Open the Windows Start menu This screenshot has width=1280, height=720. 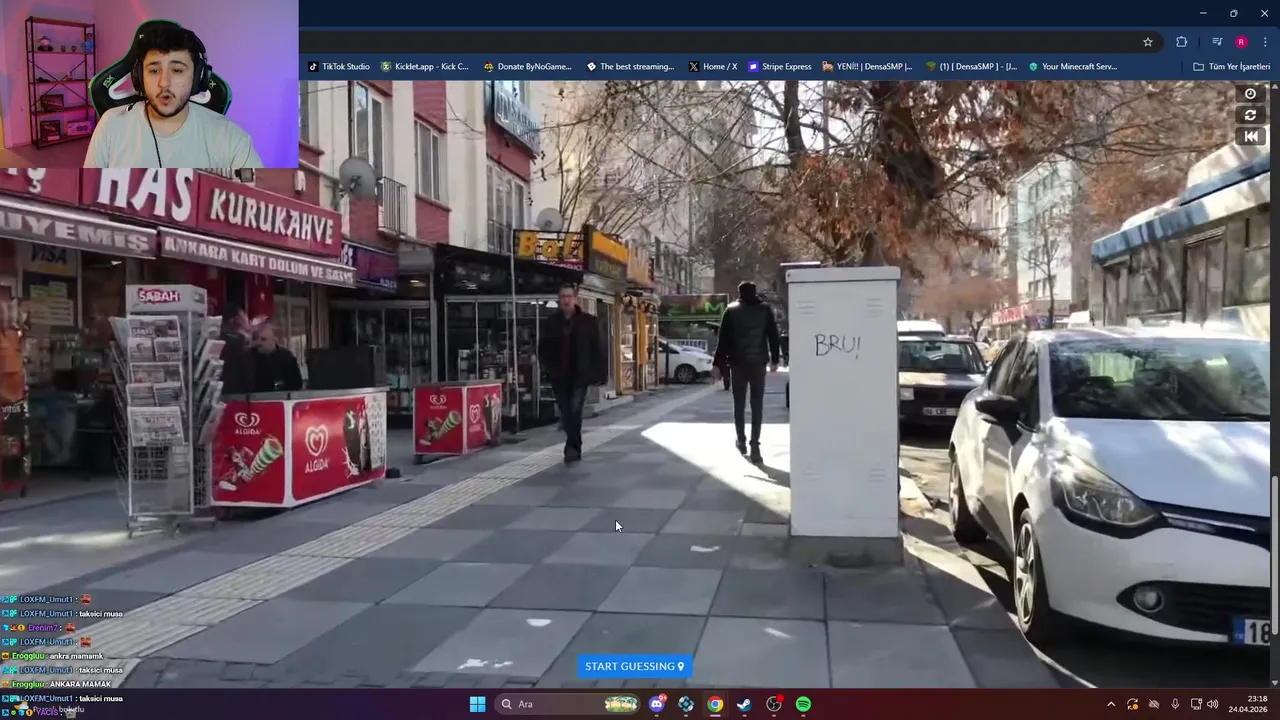[x=477, y=704]
